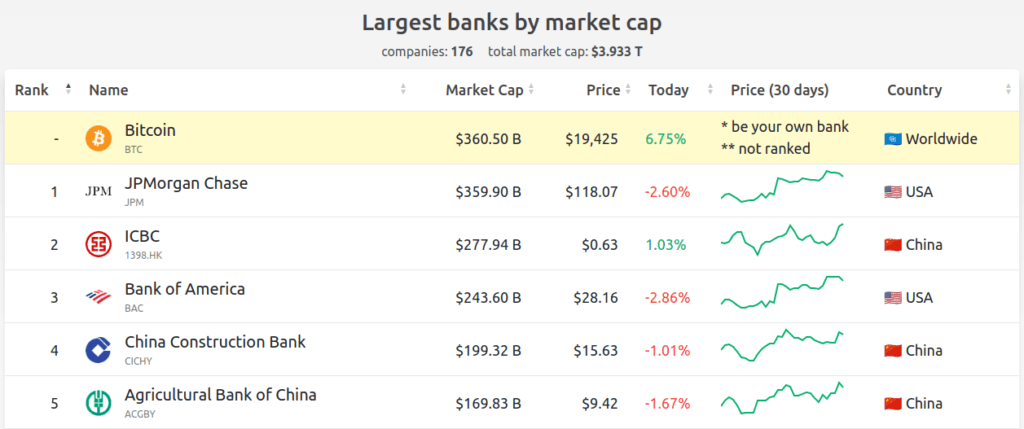Viewport: 1024px width, 429px height.
Task: Click the Bank of America logo
Action: 99,297
